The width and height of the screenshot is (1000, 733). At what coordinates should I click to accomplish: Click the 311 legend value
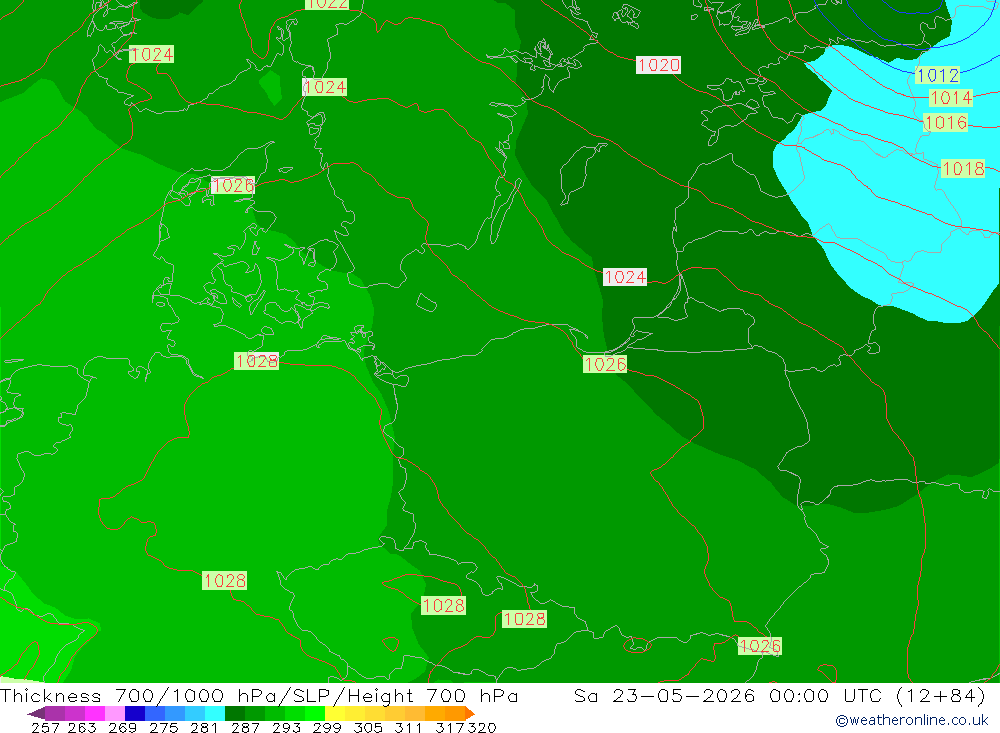408,727
